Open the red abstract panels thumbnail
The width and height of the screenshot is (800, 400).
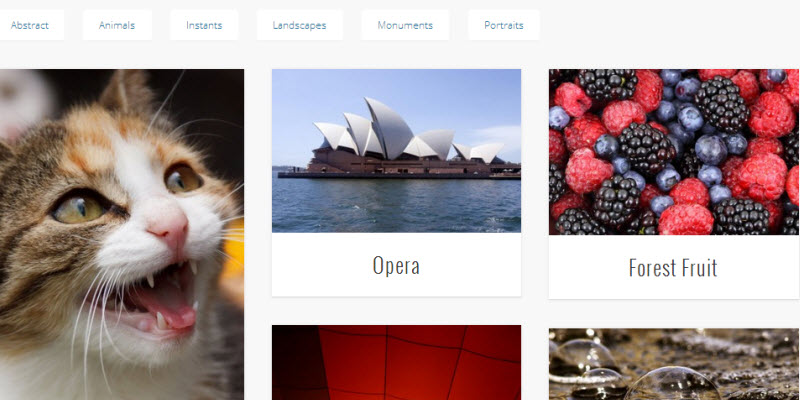pos(396,362)
